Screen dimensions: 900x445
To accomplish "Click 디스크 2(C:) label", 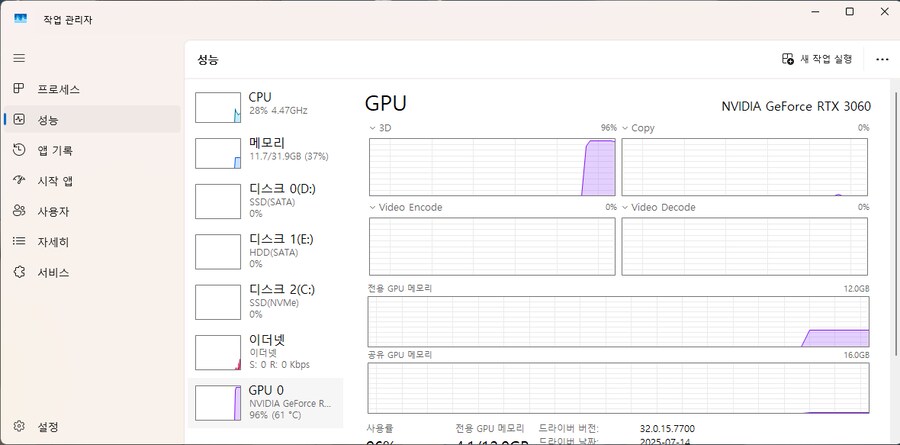I will click(x=282, y=289).
